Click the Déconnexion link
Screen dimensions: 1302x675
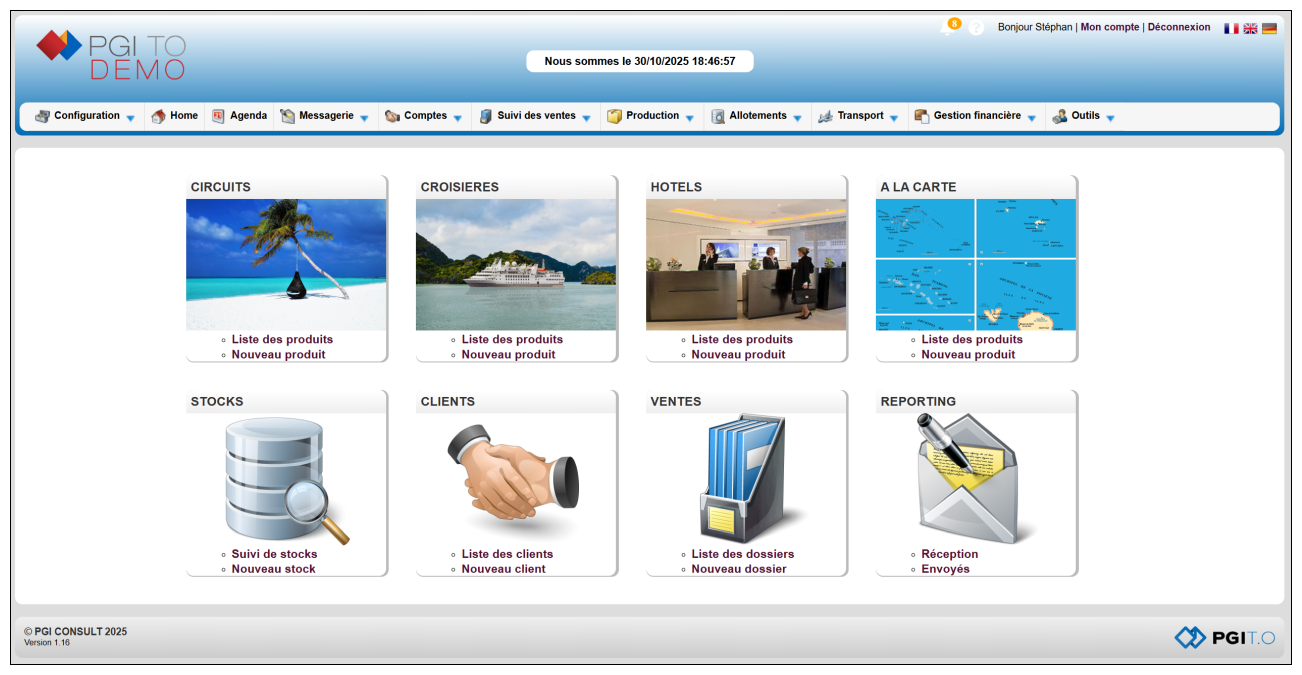click(1178, 28)
